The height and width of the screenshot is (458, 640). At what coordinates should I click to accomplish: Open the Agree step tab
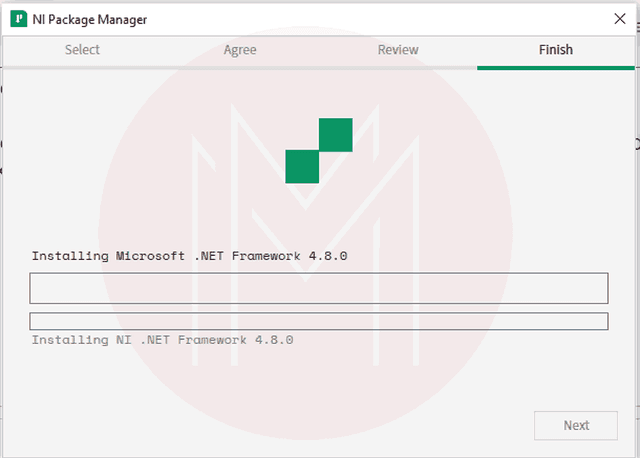click(240, 50)
